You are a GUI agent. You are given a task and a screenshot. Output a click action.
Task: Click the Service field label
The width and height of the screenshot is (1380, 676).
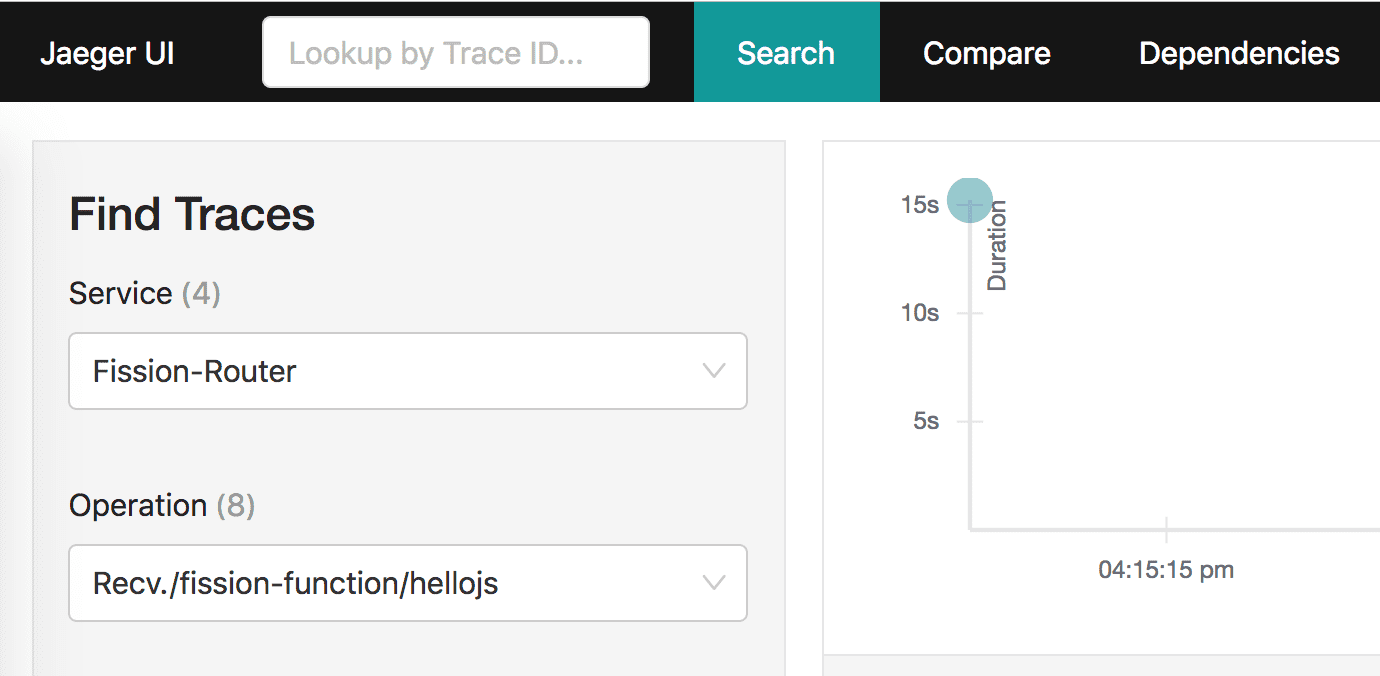[120, 294]
